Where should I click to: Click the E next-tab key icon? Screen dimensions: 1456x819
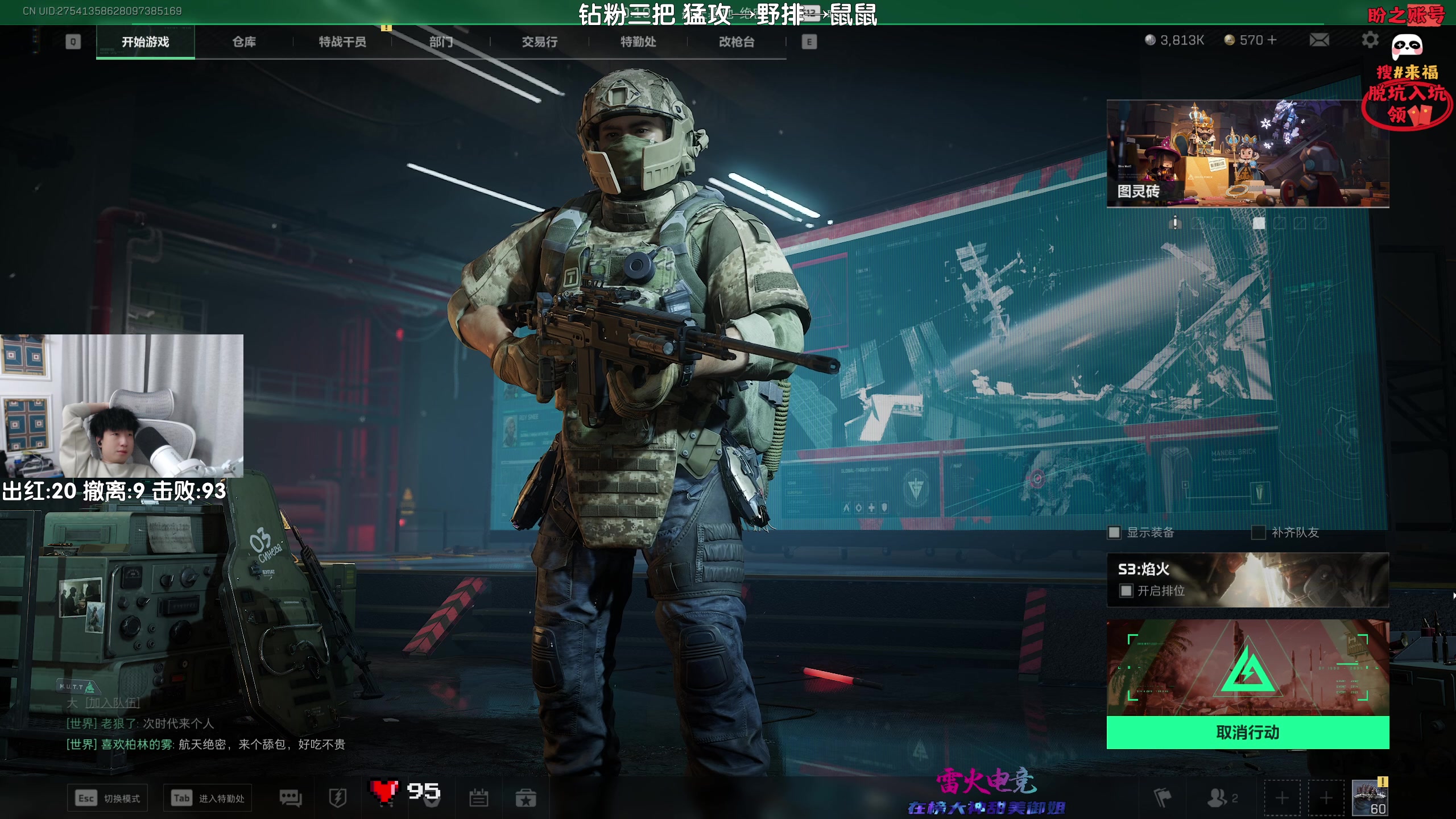[809, 42]
